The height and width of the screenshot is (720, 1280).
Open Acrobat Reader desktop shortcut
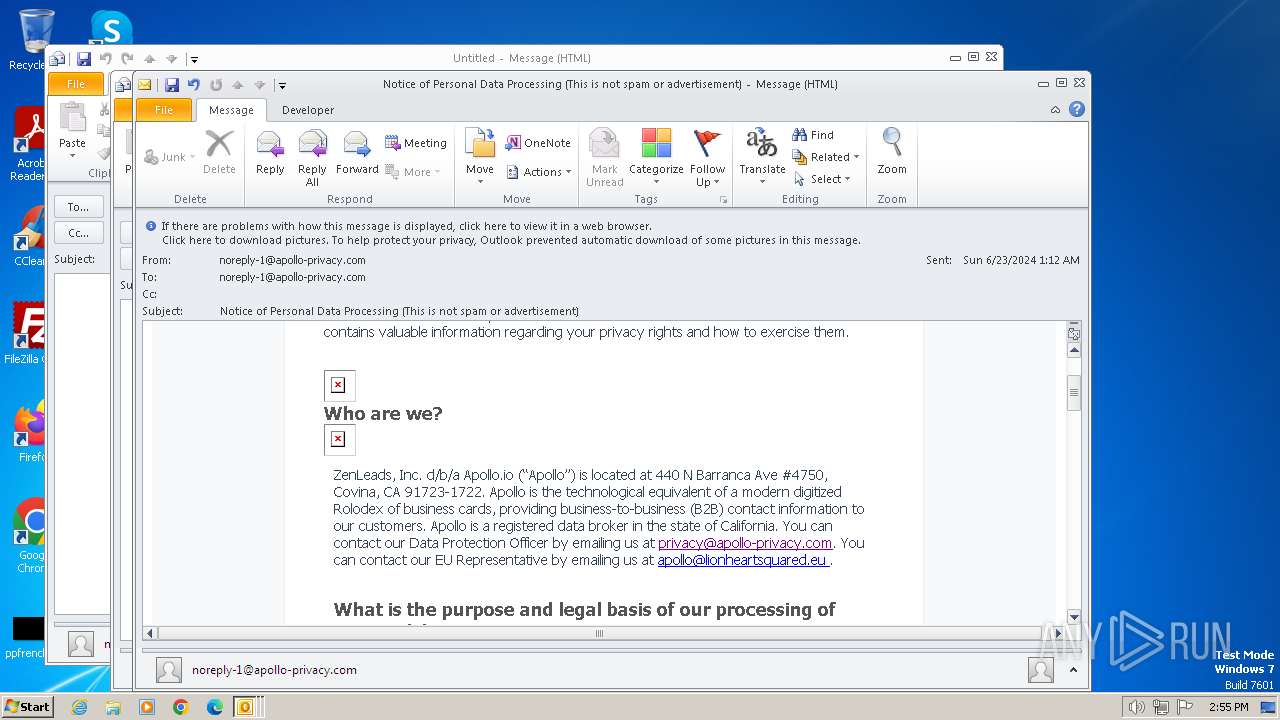(30, 145)
